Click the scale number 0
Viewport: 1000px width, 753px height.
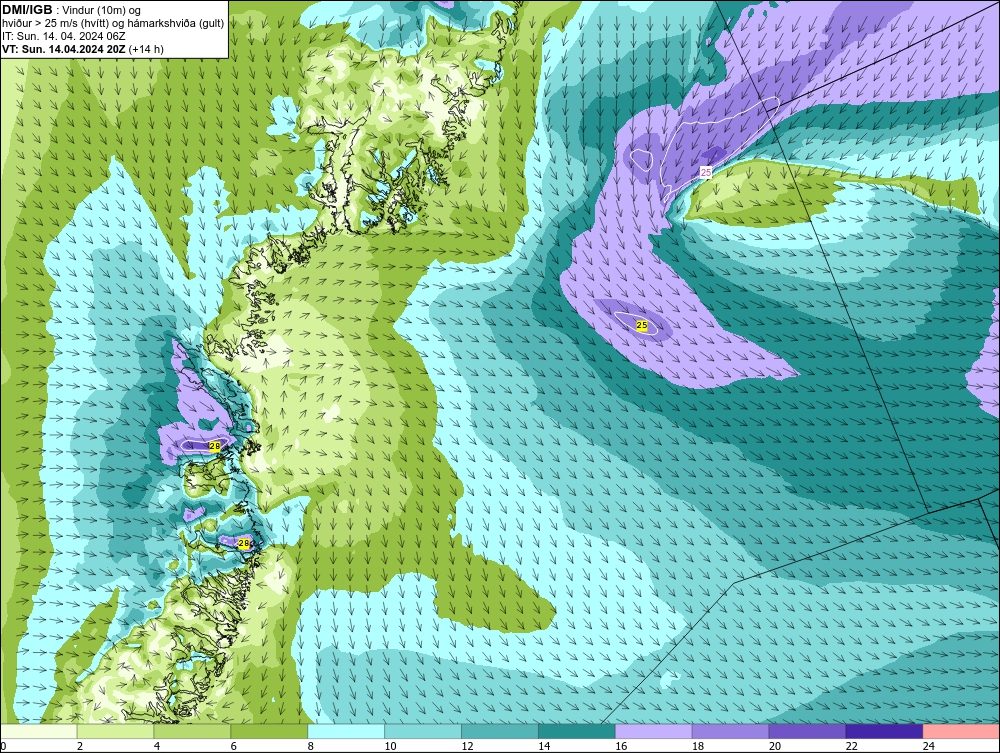(x=3, y=746)
